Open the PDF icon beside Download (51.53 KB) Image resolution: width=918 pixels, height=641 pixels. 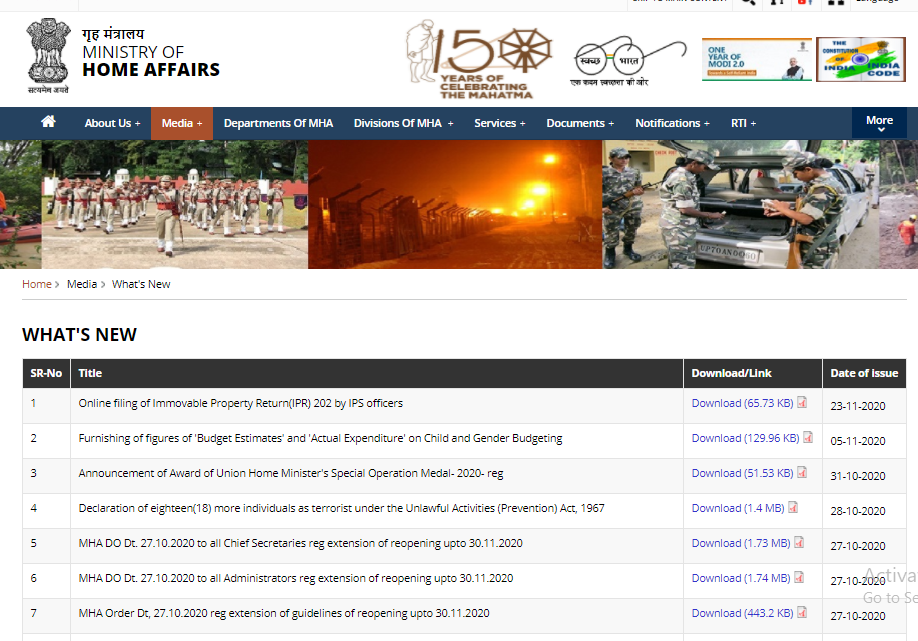pos(802,473)
